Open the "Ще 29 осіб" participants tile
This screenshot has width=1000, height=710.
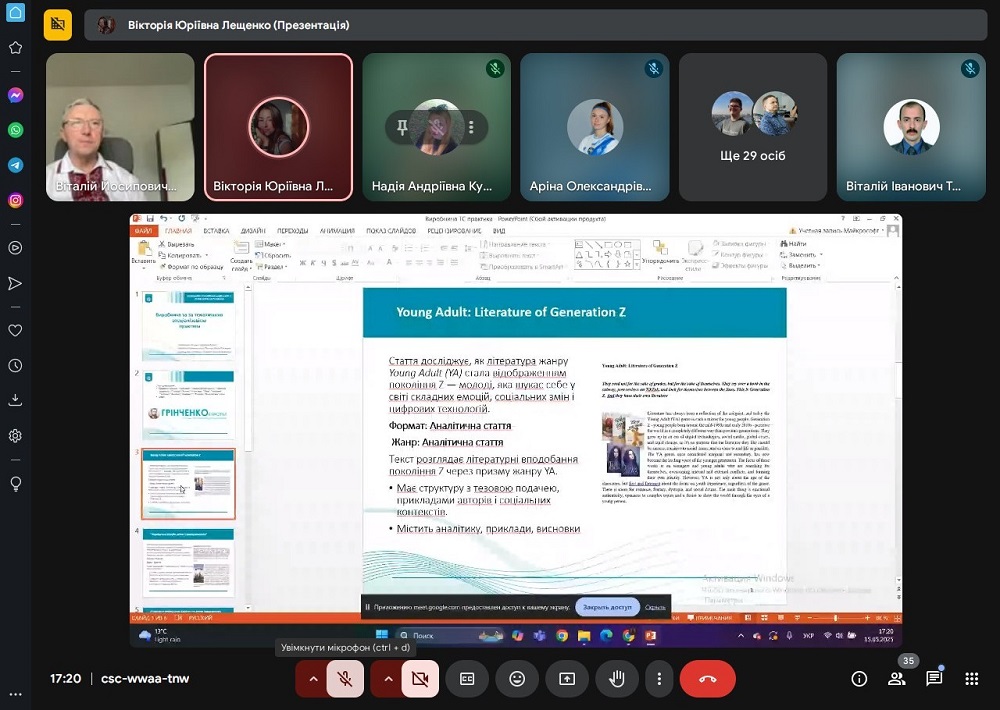pyautogui.click(x=753, y=127)
